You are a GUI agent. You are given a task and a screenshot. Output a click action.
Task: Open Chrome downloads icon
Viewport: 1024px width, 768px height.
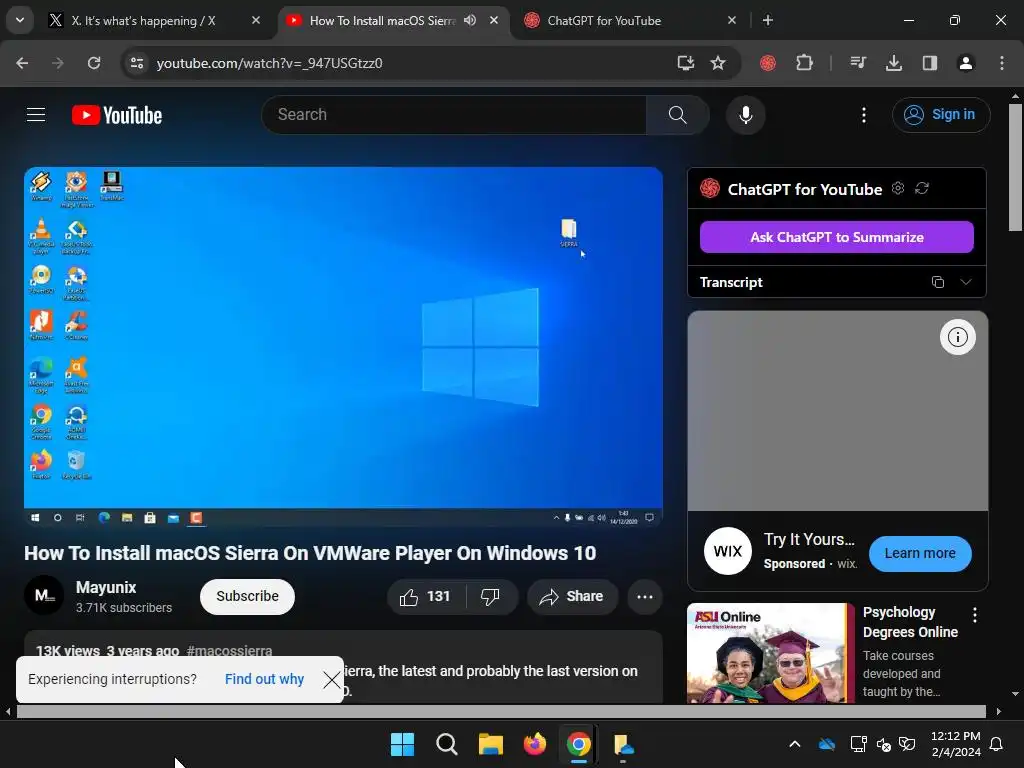pyautogui.click(x=893, y=63)
